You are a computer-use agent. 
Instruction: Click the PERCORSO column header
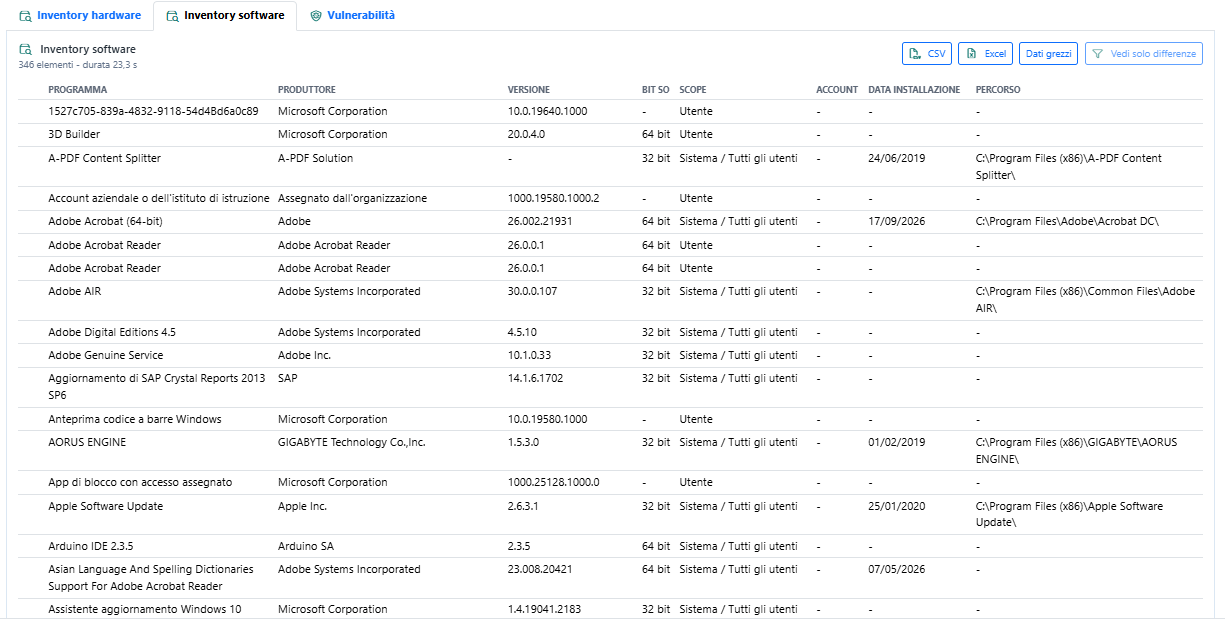tap(998, 90)
